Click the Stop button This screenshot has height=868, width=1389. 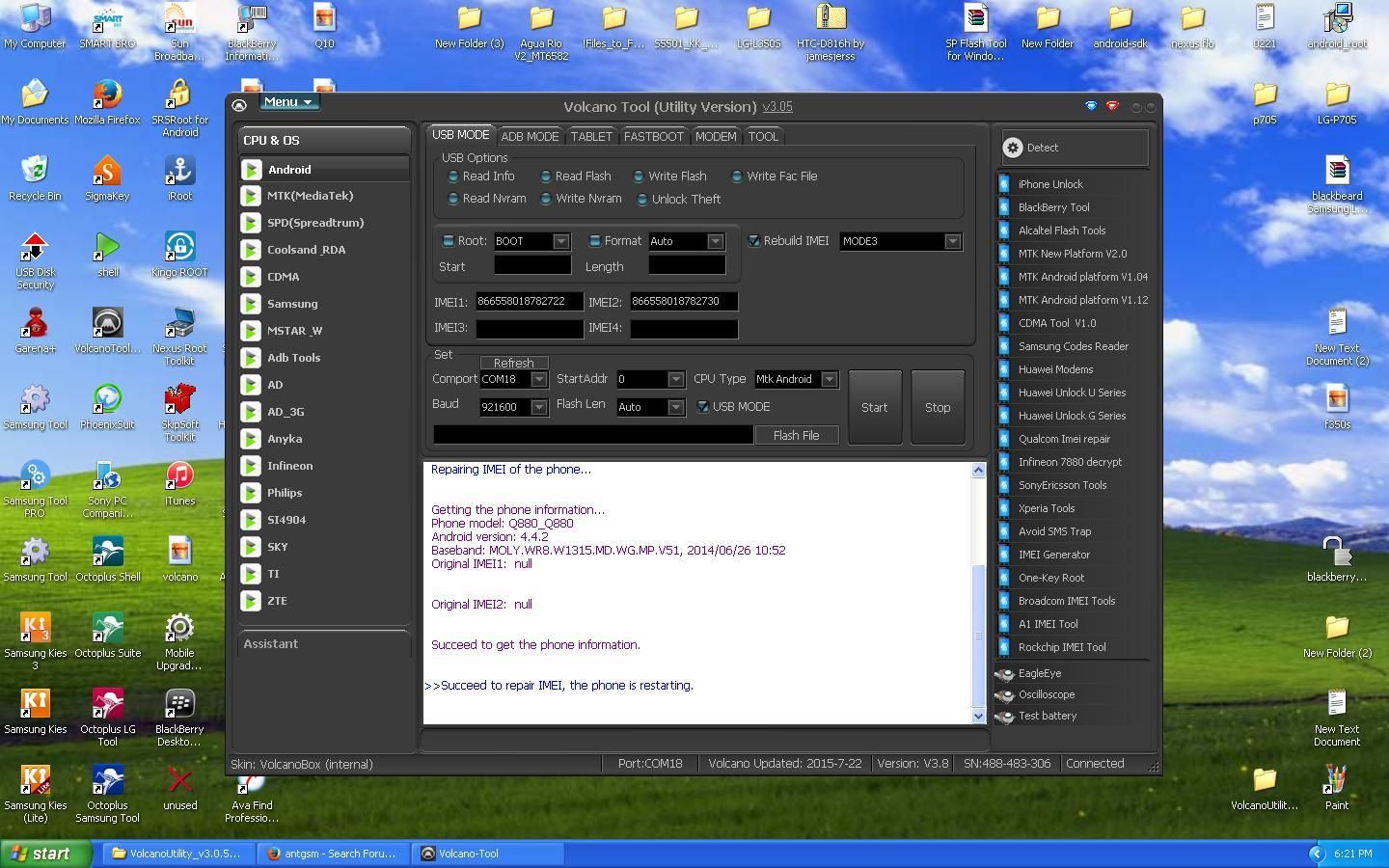click(938, 407)
